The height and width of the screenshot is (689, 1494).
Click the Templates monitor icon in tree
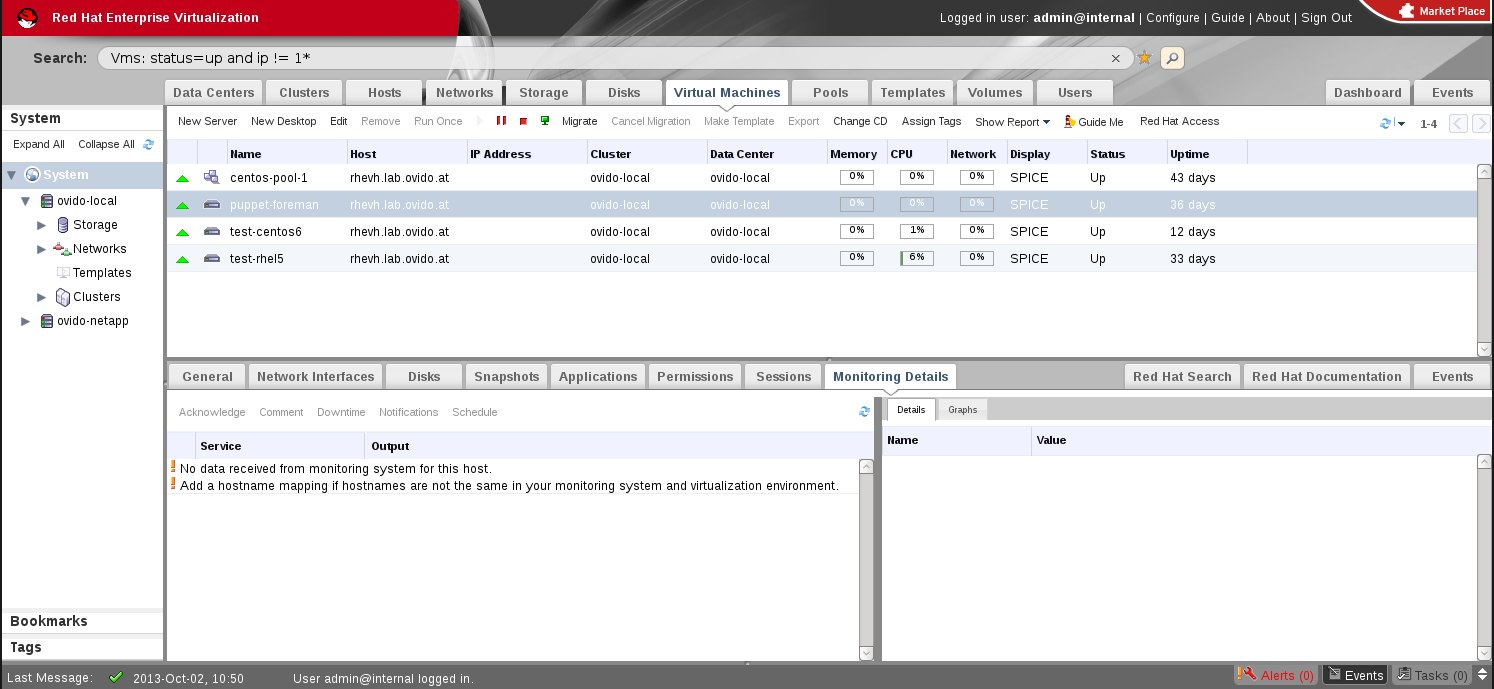click(x=63, y=273)
